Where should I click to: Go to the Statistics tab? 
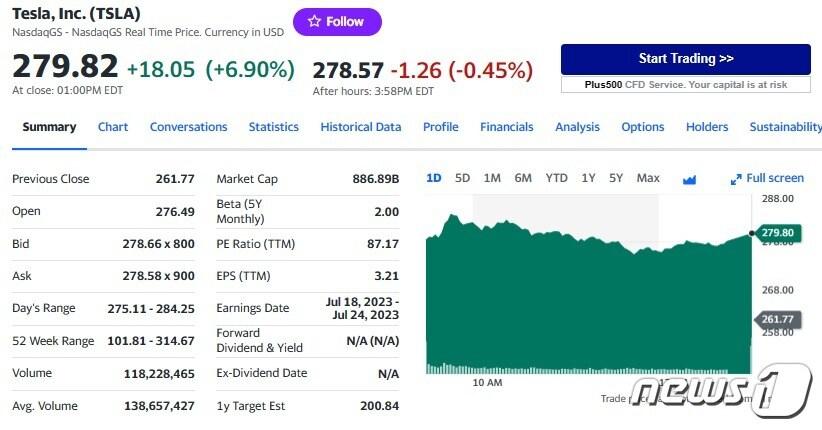coord(273,127)
